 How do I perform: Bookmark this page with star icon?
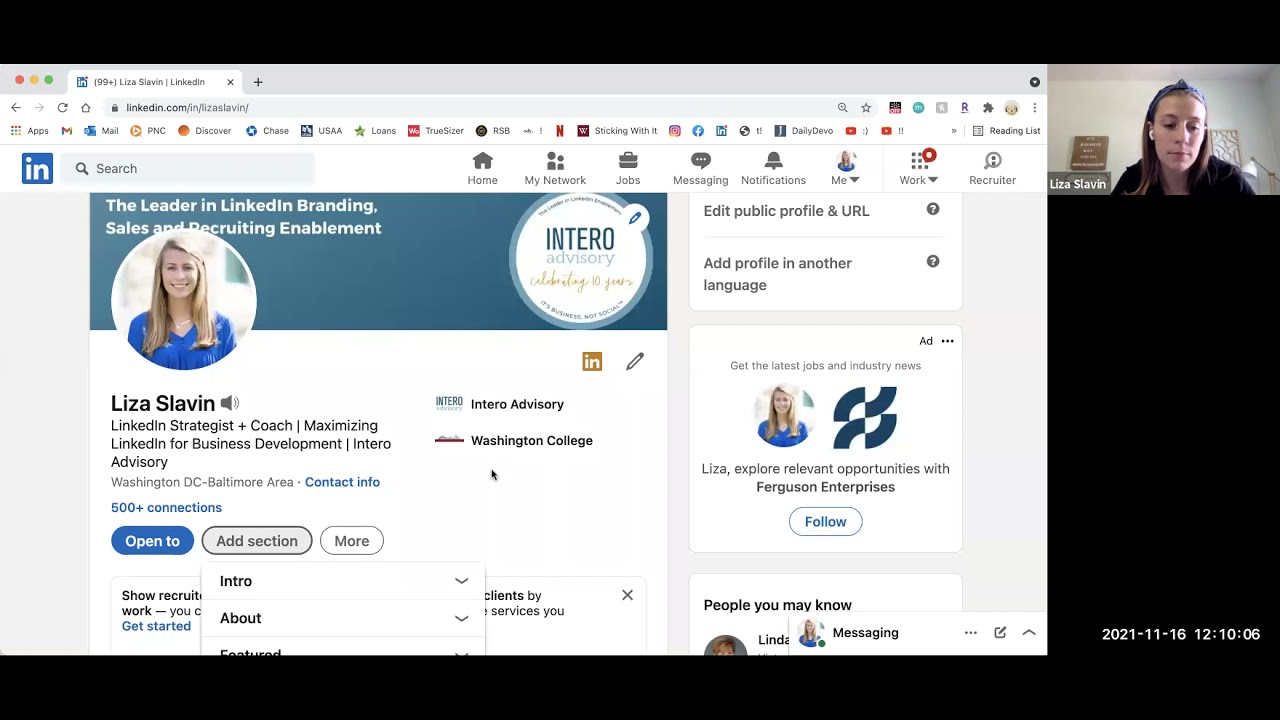(x=866, y=107)
